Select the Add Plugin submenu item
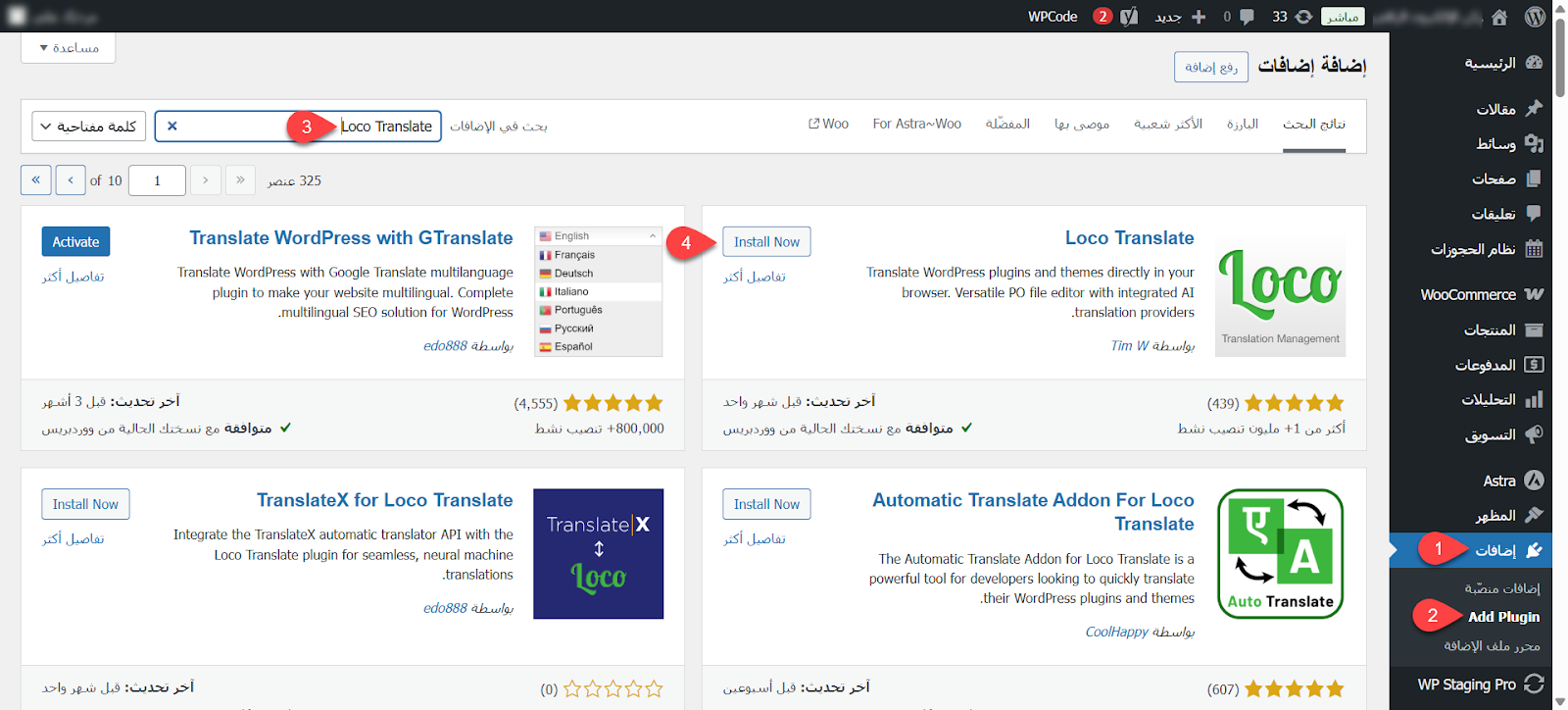Screen dimensions: 1568x710 point(1503,617)
